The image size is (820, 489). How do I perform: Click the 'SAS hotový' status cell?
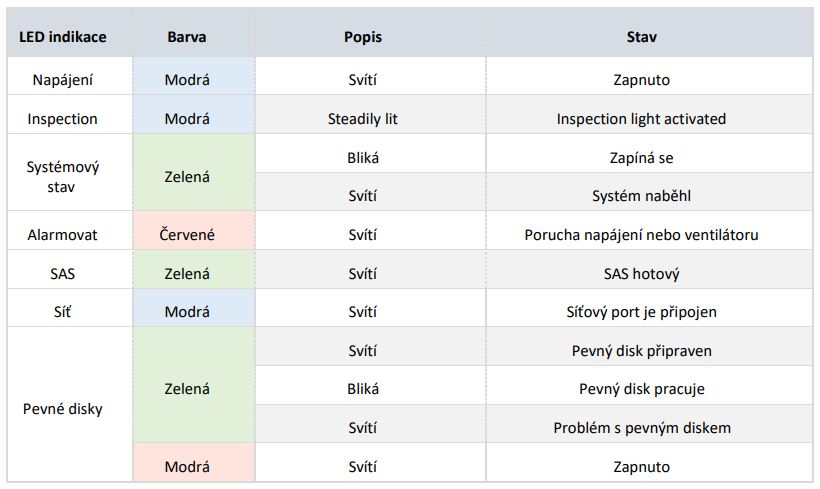click(x=641, y=273)
